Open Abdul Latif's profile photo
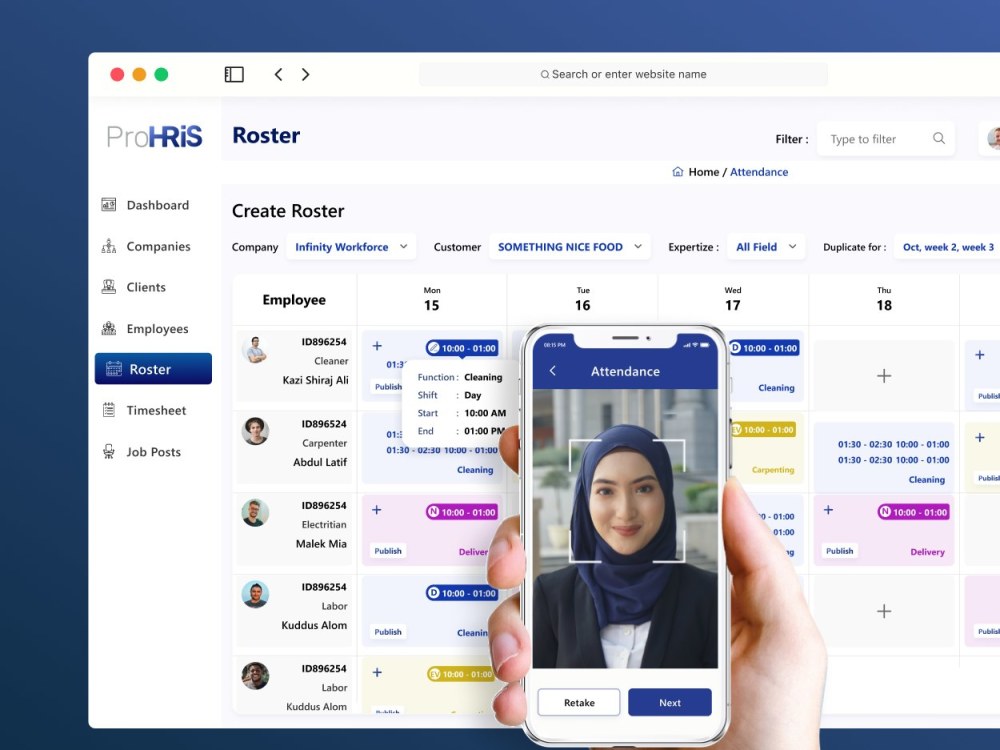This screenshot has width=1000, height=750. 255,431
